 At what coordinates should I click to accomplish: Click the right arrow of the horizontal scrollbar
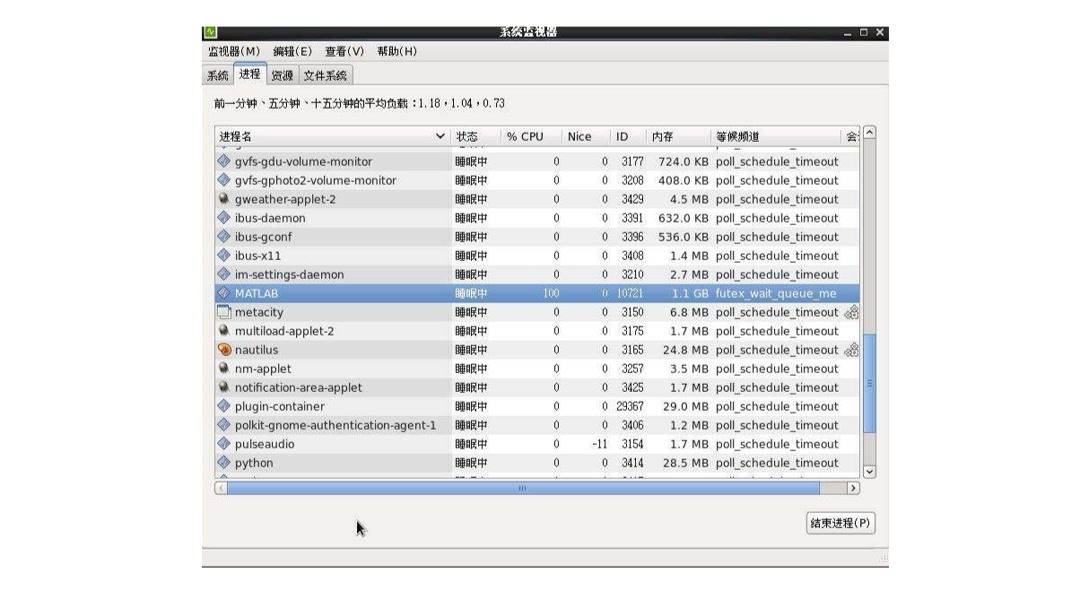point(853,489)
